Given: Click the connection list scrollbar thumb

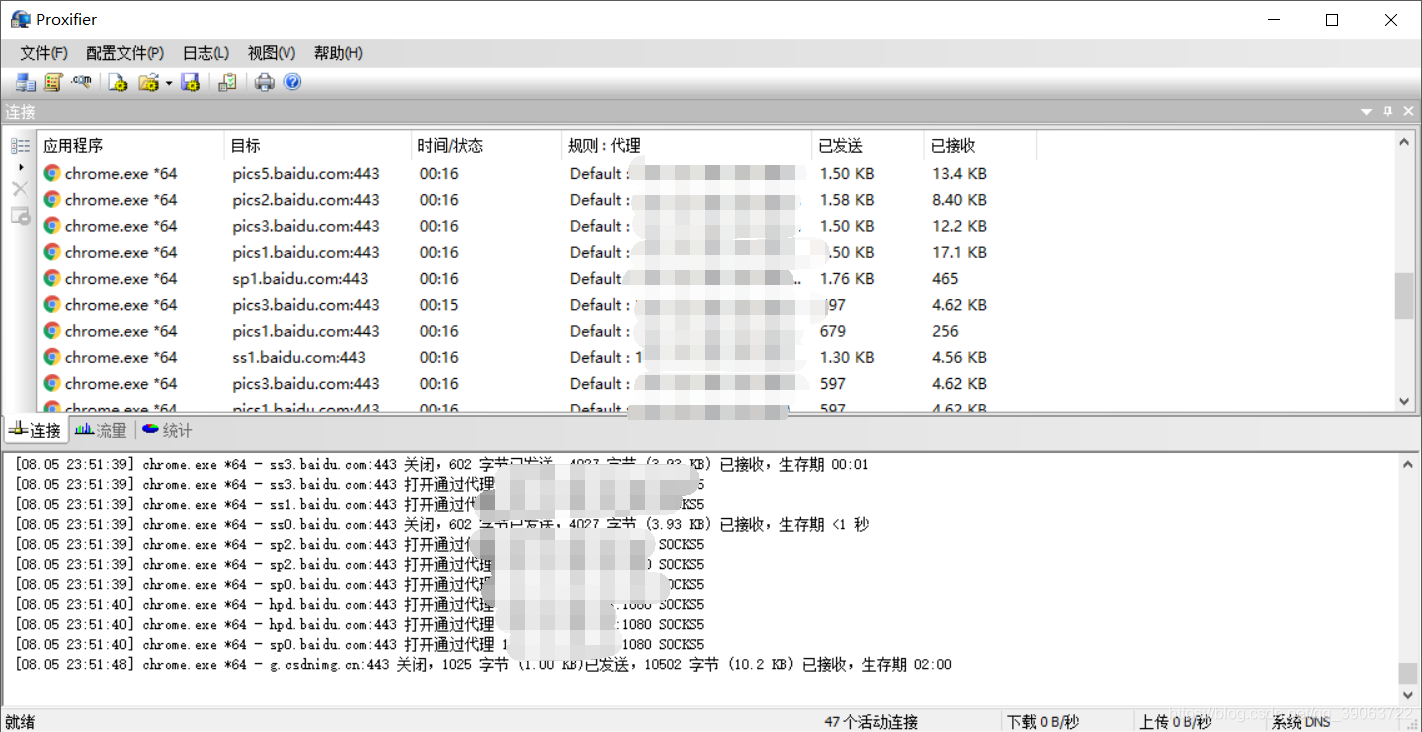Looking at the screenshot, I should tap(1404, 296).
